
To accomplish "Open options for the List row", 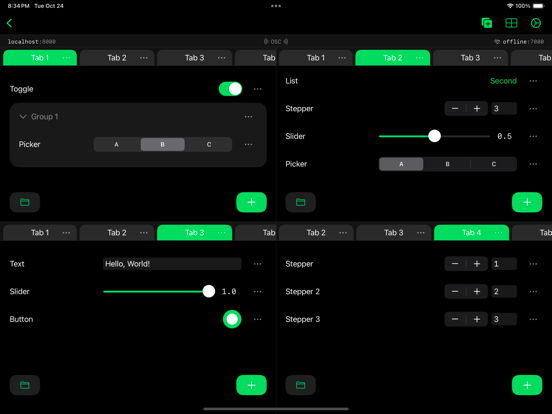I will 533,81.
